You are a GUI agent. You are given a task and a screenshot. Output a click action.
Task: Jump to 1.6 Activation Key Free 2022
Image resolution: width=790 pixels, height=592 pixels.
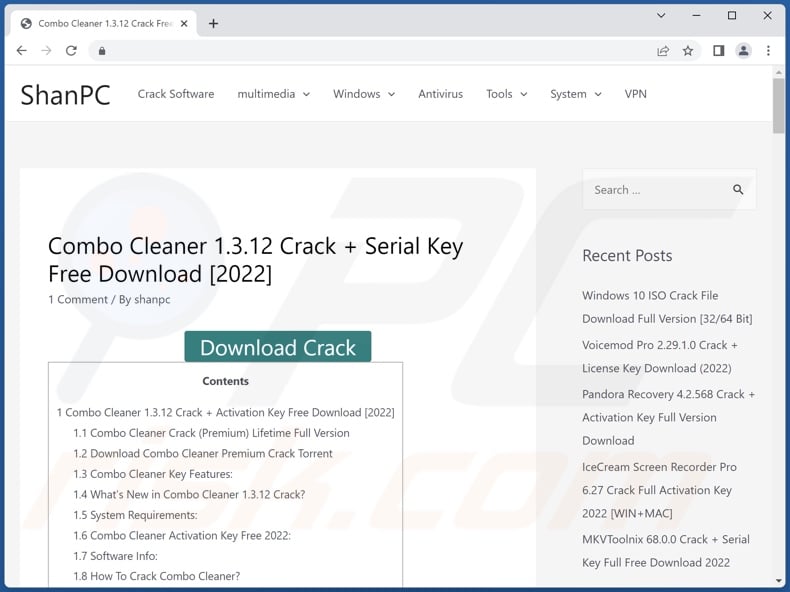182,536
